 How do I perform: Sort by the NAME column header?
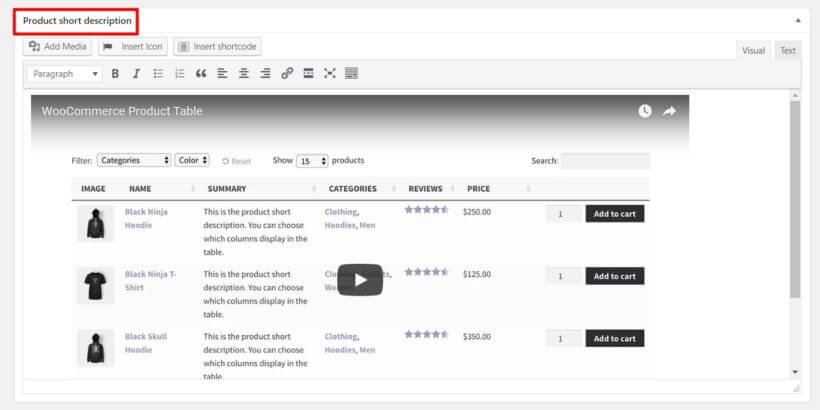140,189
